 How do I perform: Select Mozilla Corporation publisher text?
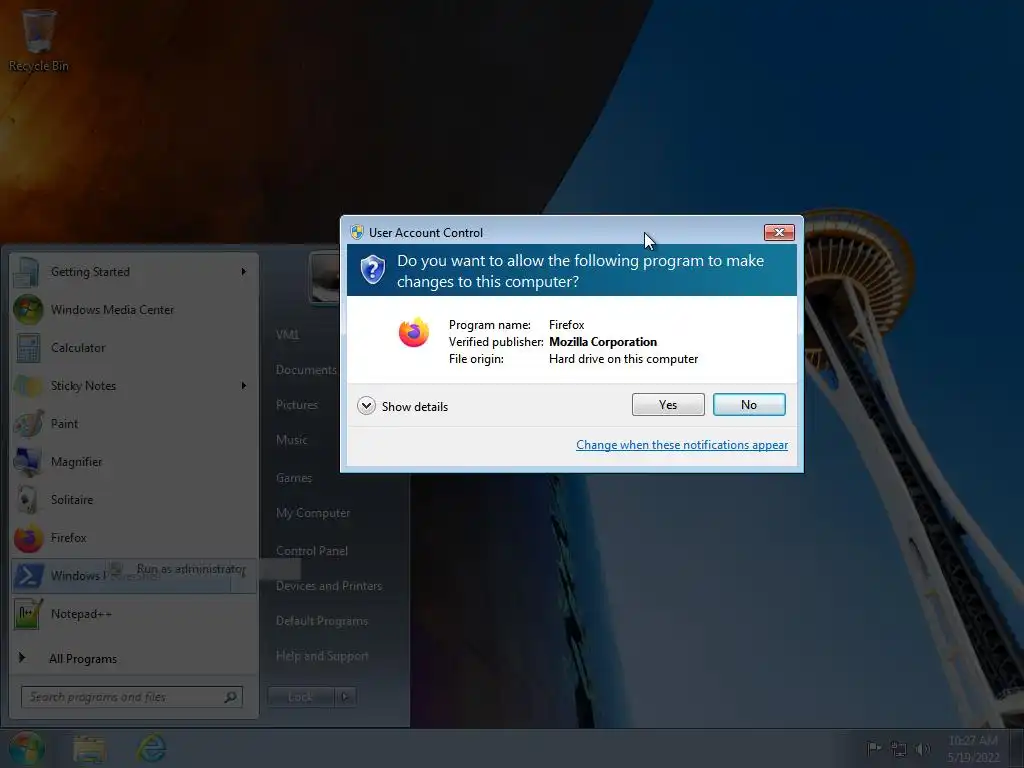coord(603,342)
